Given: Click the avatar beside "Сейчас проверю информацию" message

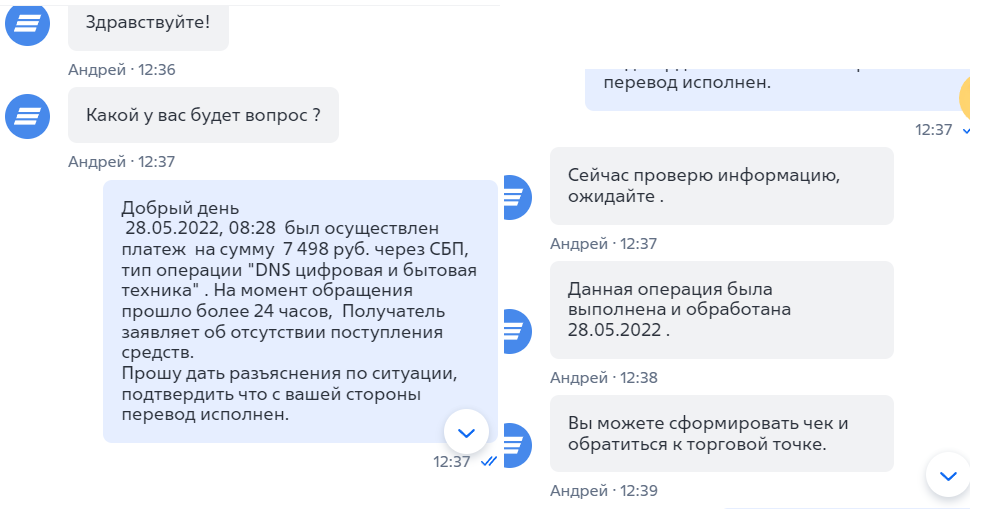Looking at the screenshot, I should pos(513,197).
